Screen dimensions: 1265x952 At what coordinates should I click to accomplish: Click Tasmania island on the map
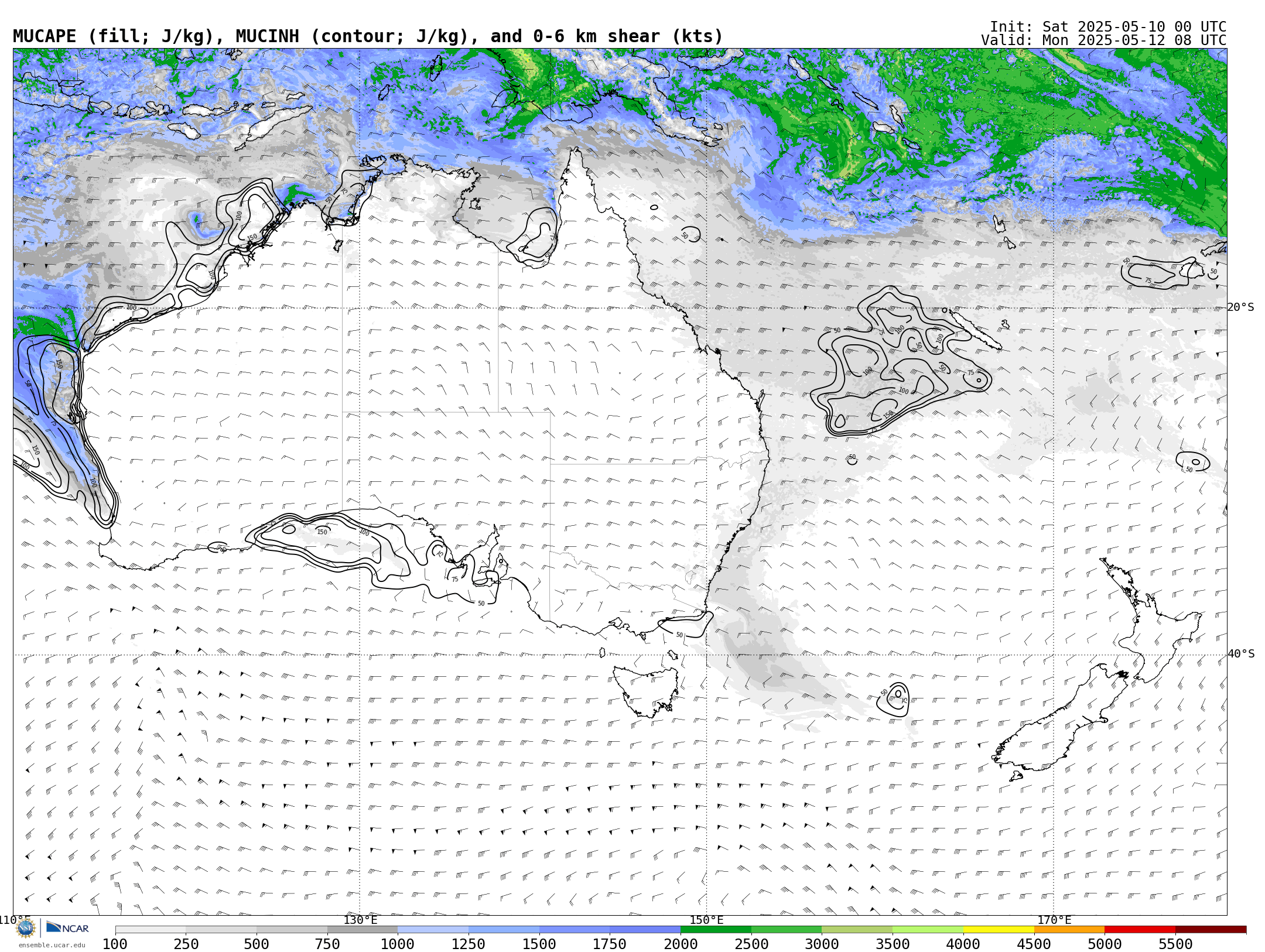(645, 691)
